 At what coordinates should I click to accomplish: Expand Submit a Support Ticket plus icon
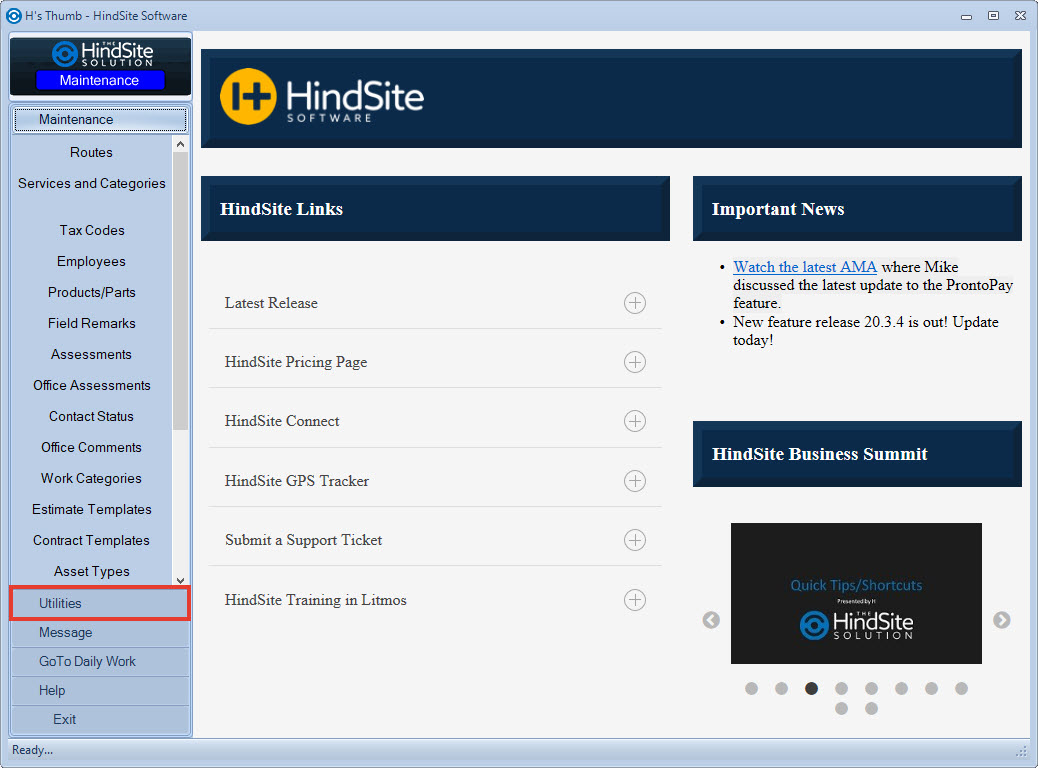tap(635, 540)
